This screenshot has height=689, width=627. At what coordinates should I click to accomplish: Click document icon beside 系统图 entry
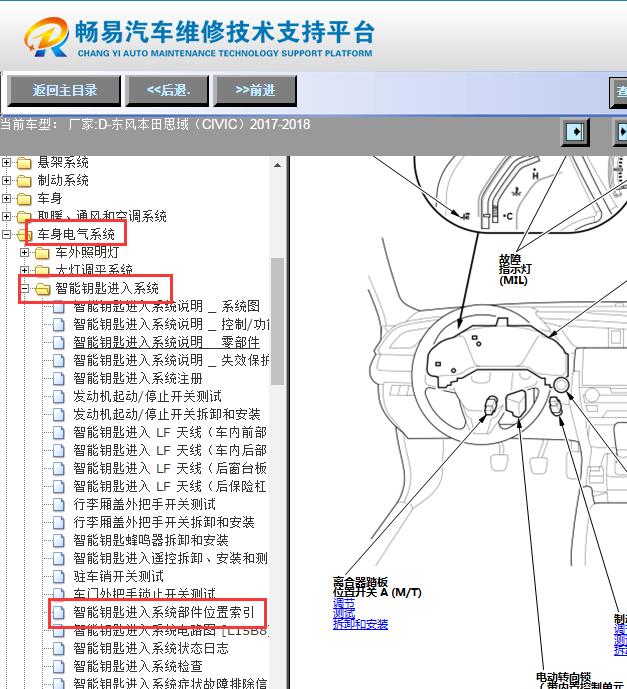tap(58, 306)
